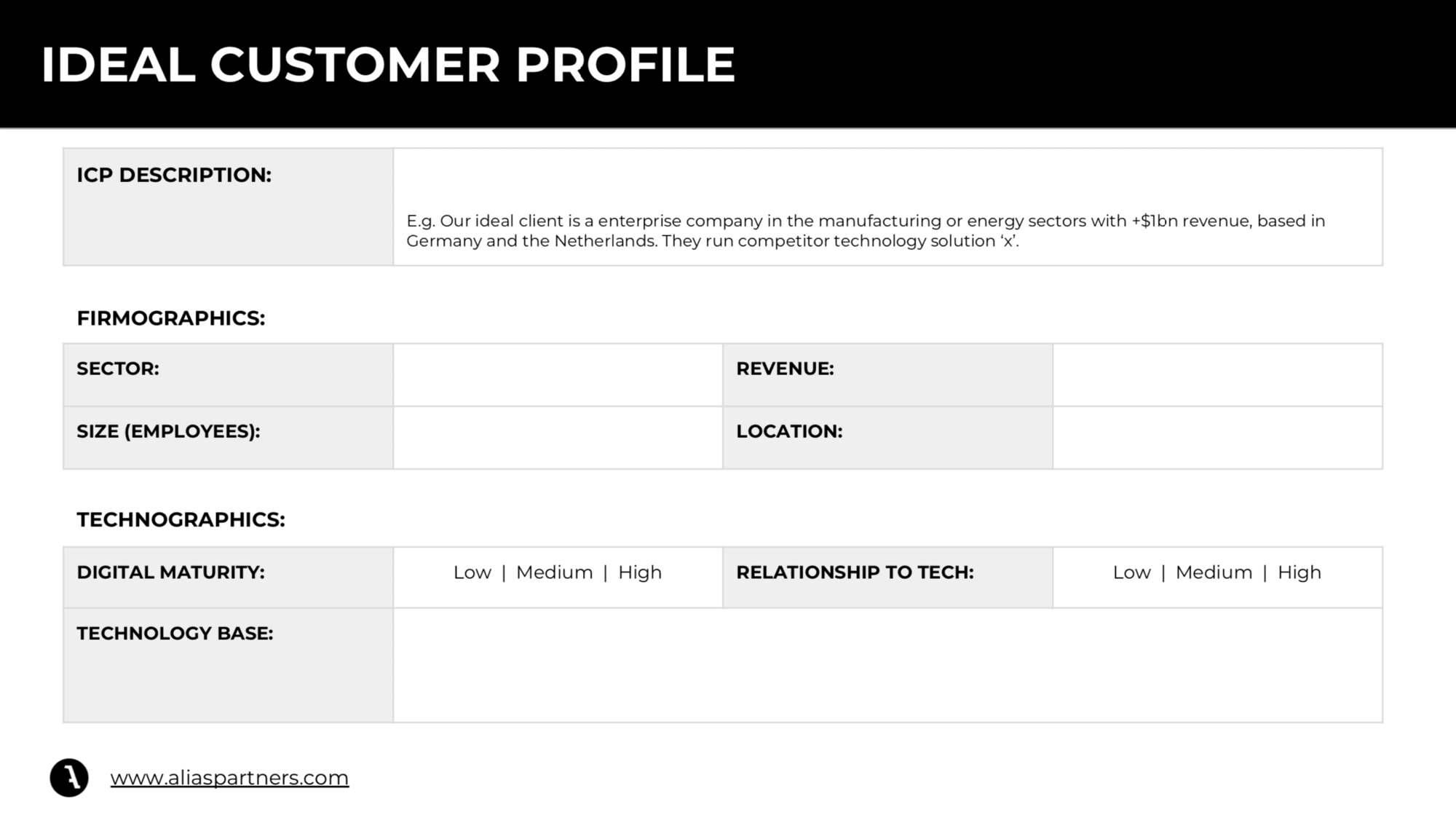
Task: Choose Medium for Relationship to Tech
Action: click(x=1214, y=572)
